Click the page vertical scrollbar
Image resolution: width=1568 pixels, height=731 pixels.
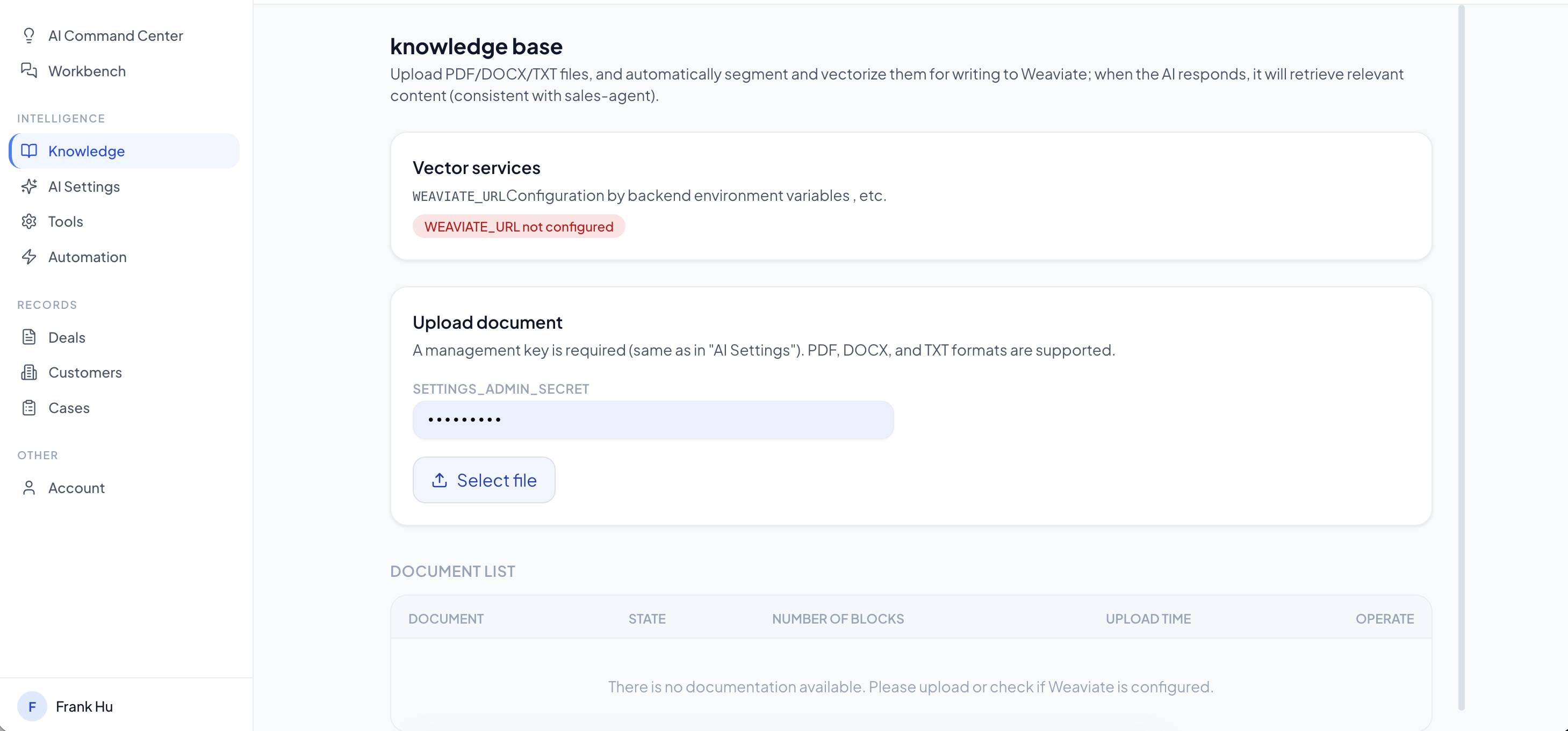pos(1462,358)
